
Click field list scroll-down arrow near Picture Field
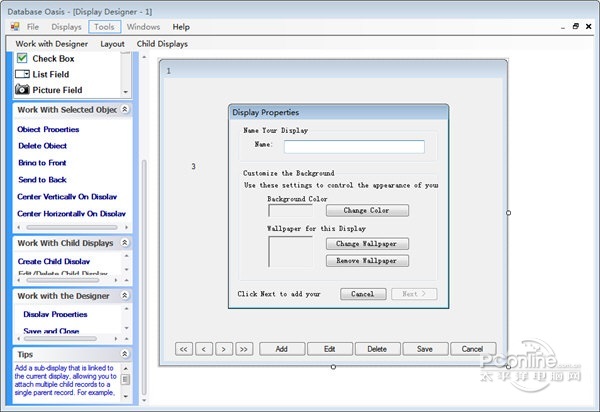(x=126, y=92)
